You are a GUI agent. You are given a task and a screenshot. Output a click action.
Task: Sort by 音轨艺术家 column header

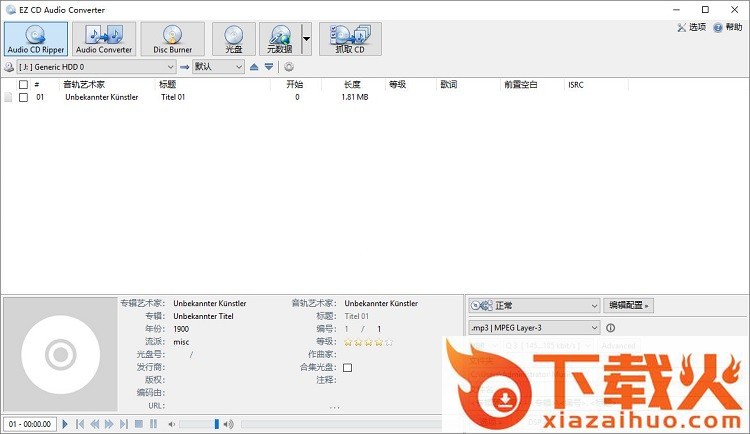pyautogui.click(x=84, y=85)
